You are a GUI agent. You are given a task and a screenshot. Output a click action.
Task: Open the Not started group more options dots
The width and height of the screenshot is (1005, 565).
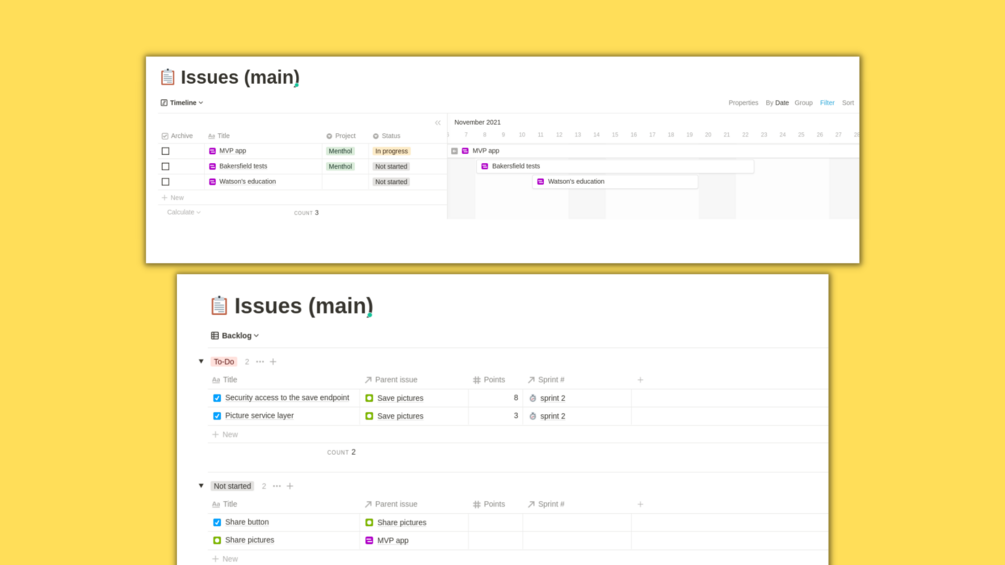click(x=277, y=486)
